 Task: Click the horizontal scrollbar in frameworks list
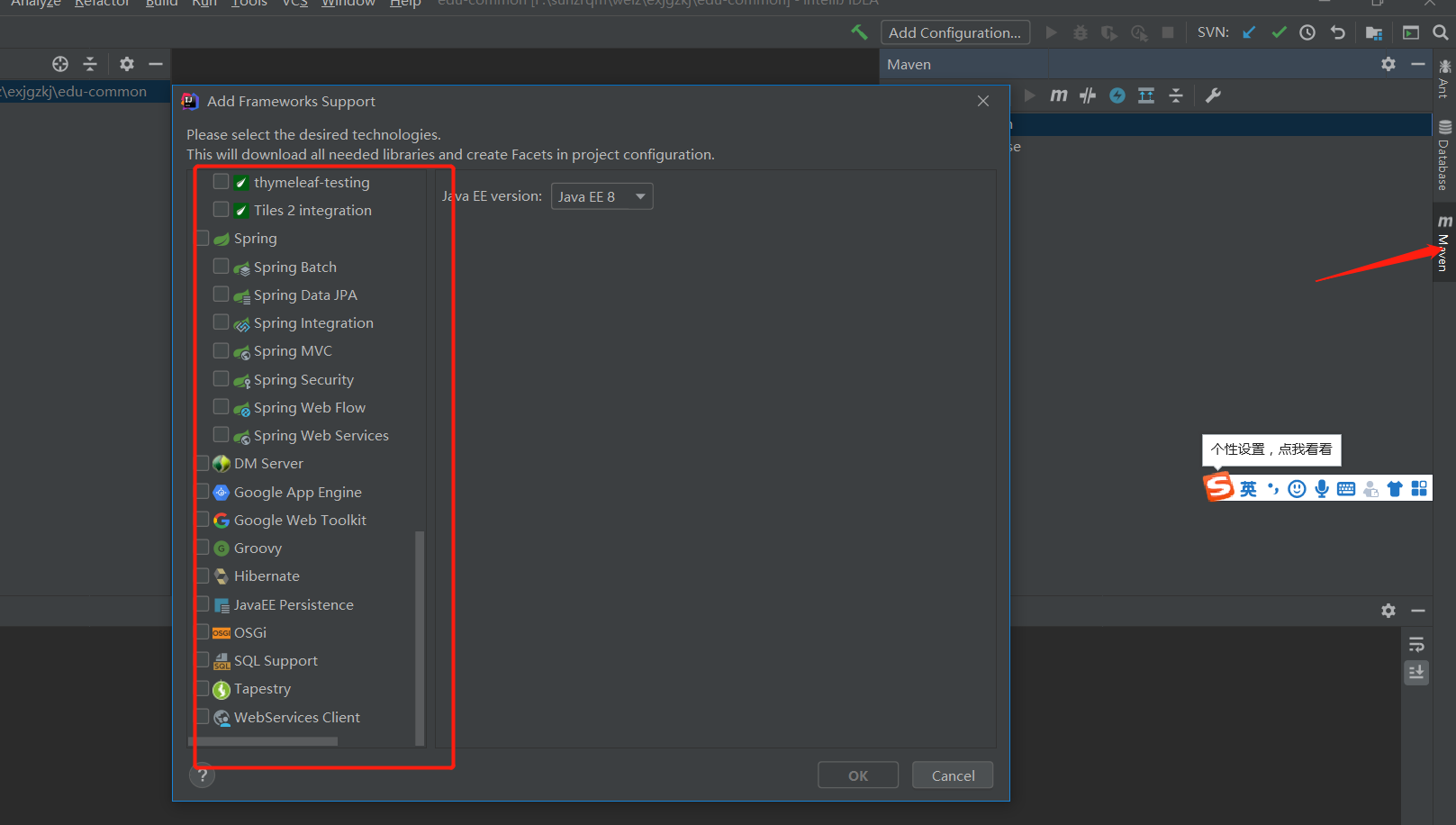coord(263,742)
